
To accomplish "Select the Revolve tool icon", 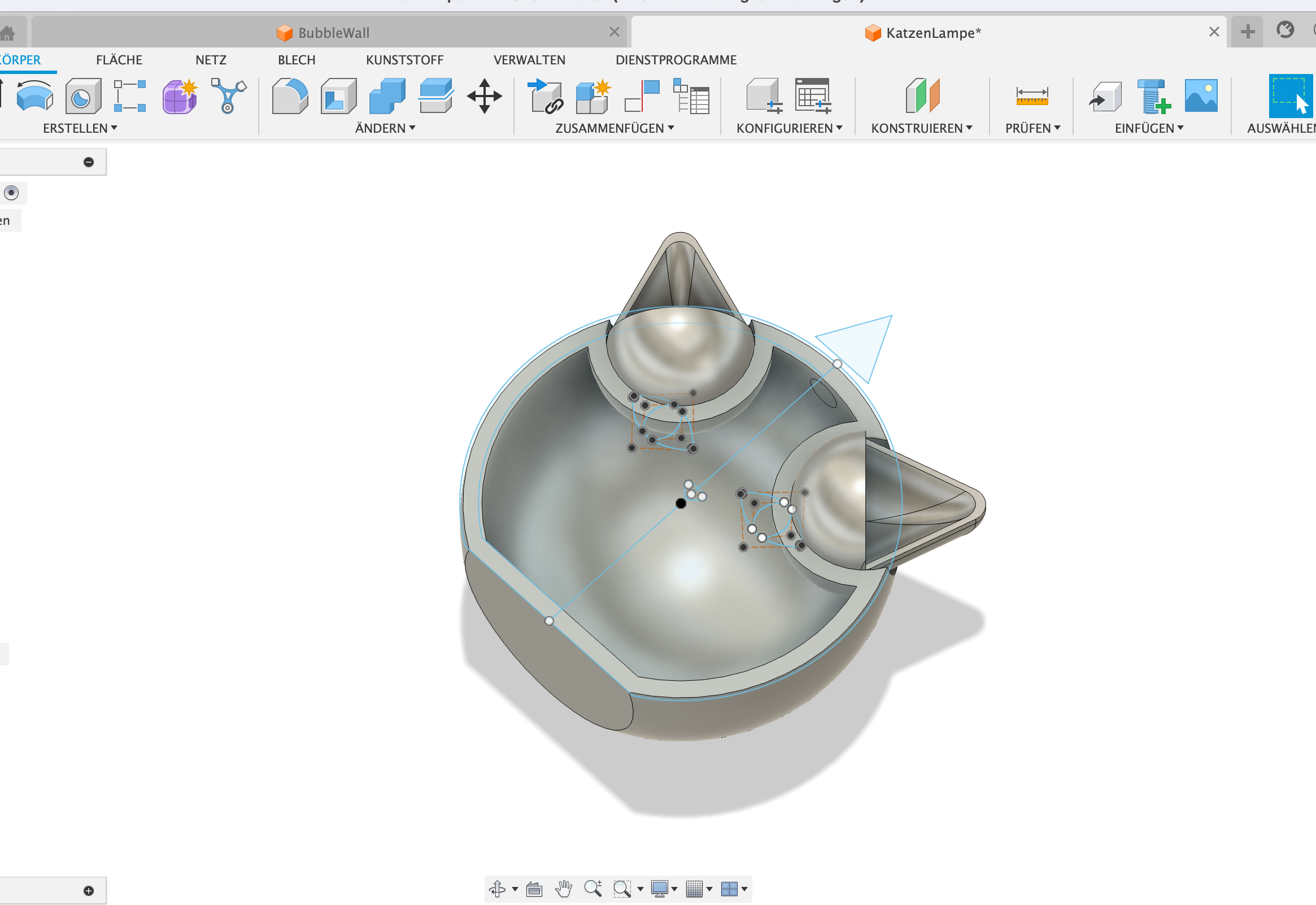I will point(34,96).
